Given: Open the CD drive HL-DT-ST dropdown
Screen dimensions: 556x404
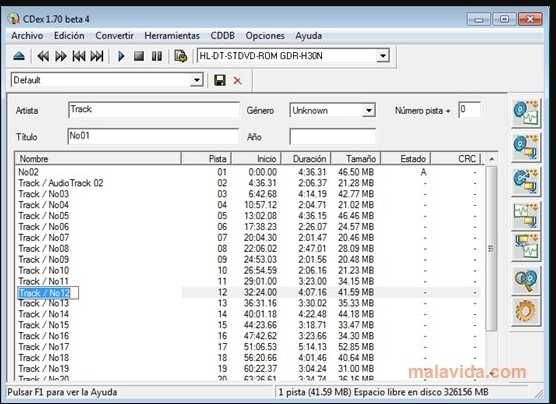Looking at the screenshot, I should point(383,56).
